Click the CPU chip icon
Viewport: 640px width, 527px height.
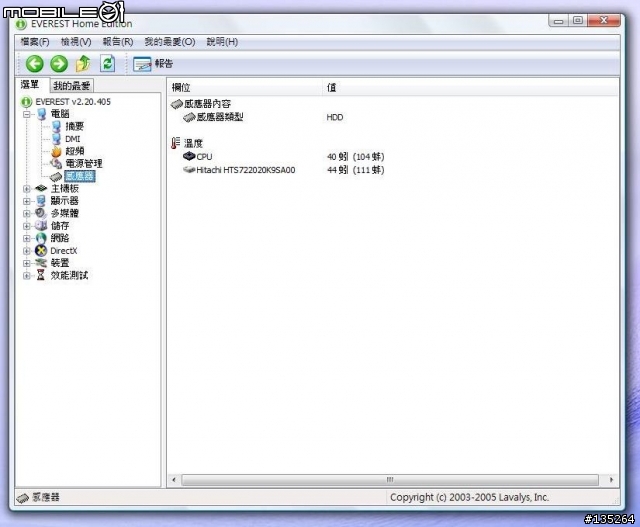[x=189, y=156]
